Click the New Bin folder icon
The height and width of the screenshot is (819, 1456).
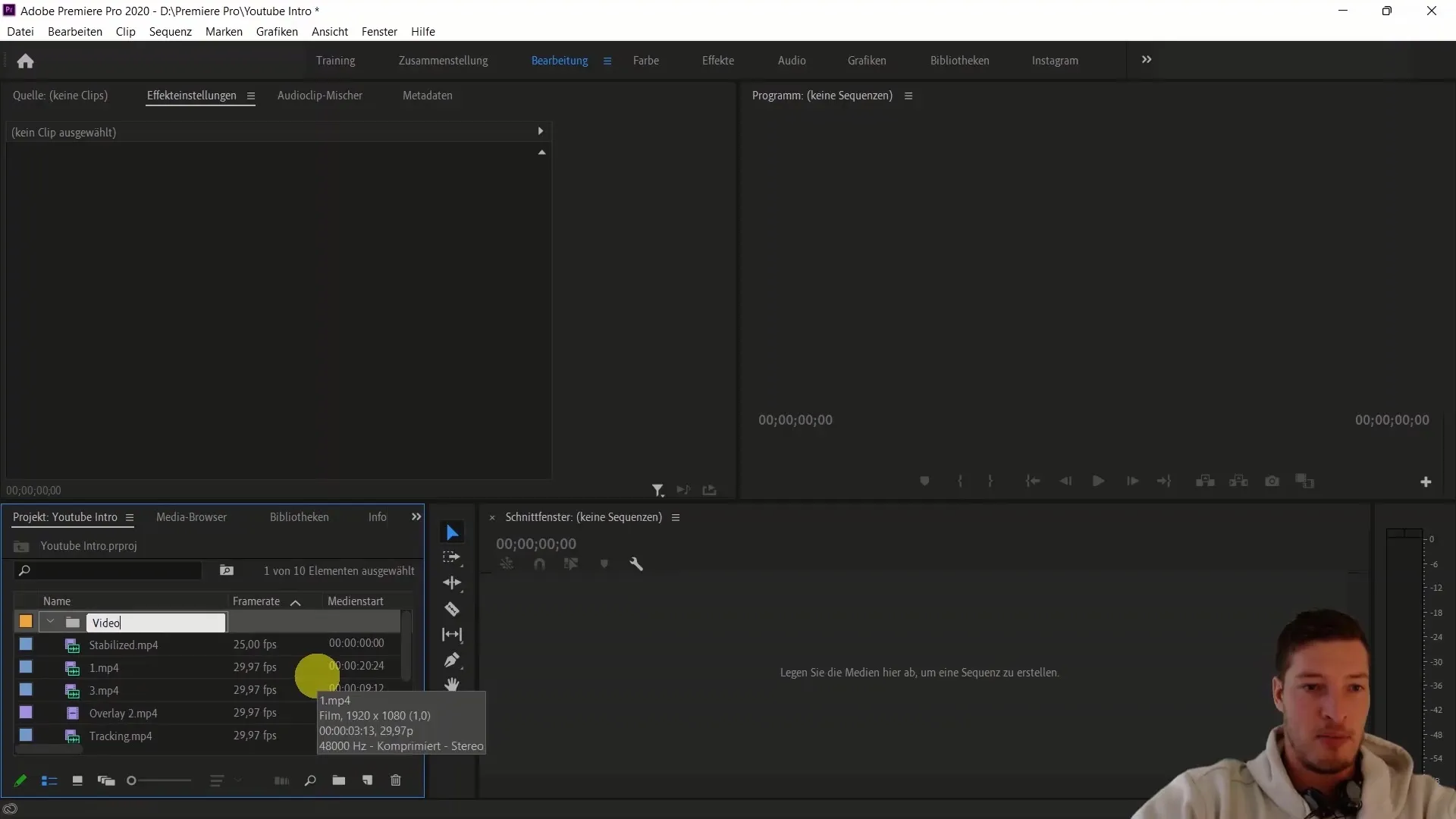click(339, 780)
